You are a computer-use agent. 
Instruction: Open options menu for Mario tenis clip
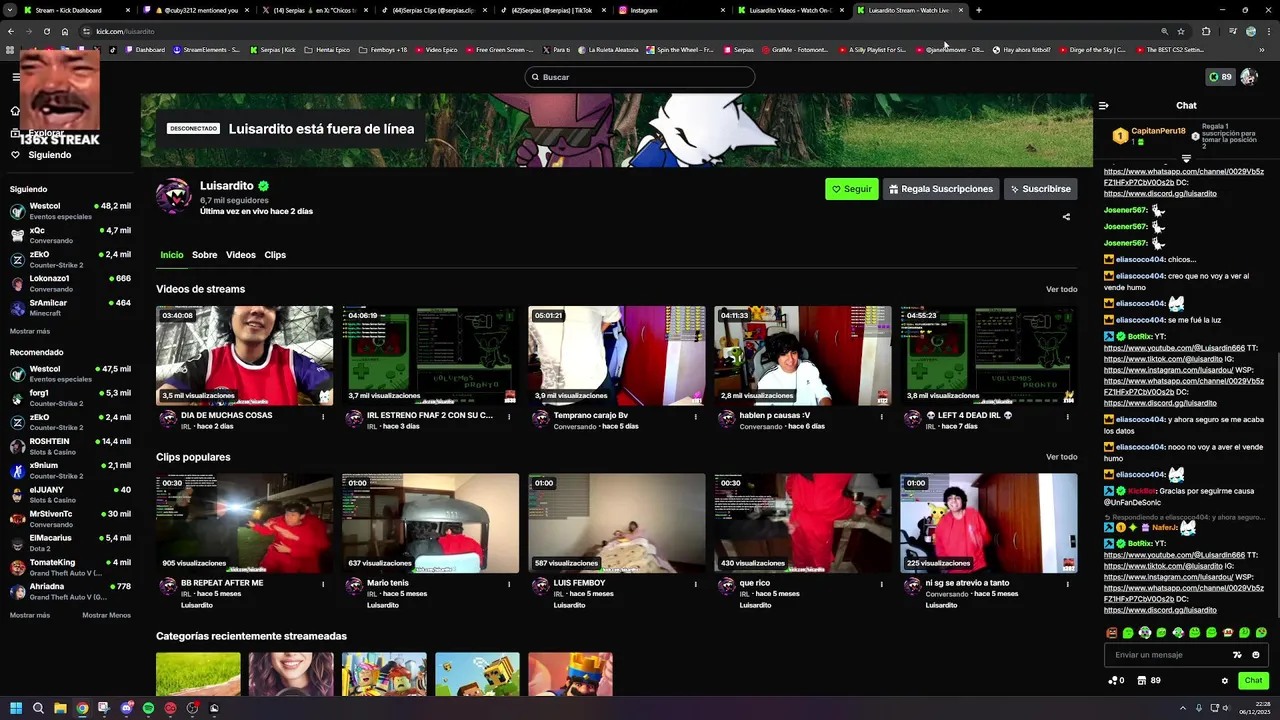click(509, 584)
